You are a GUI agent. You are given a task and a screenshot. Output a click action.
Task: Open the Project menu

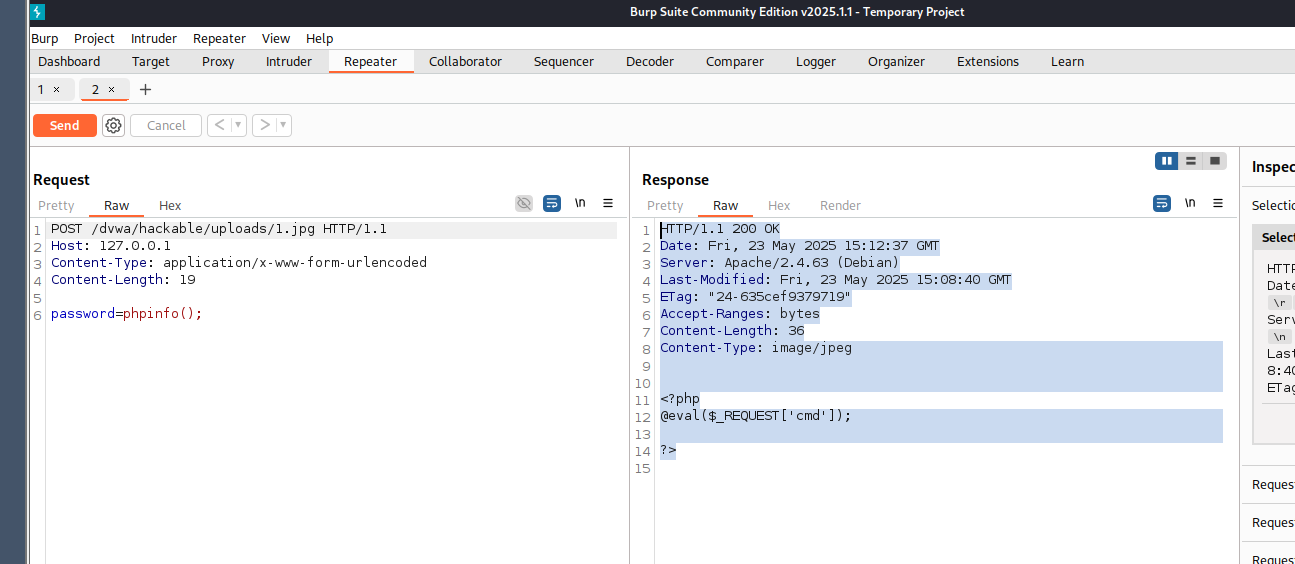point(94,38)
